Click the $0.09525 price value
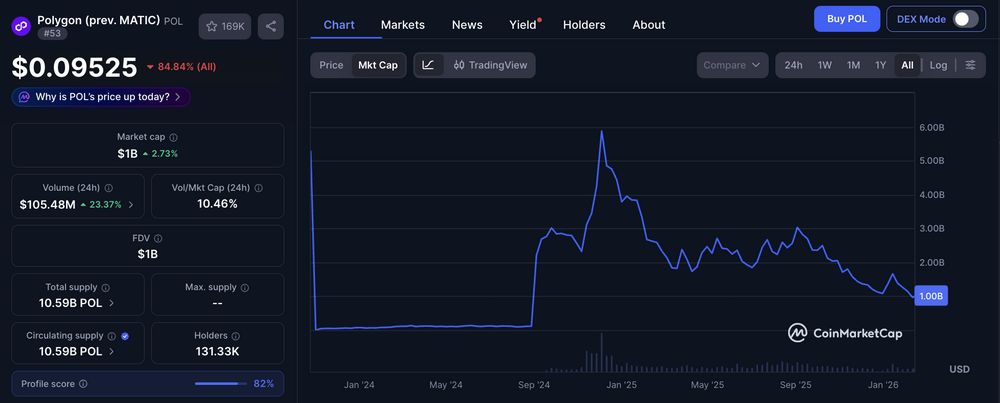 pos(75,68)
